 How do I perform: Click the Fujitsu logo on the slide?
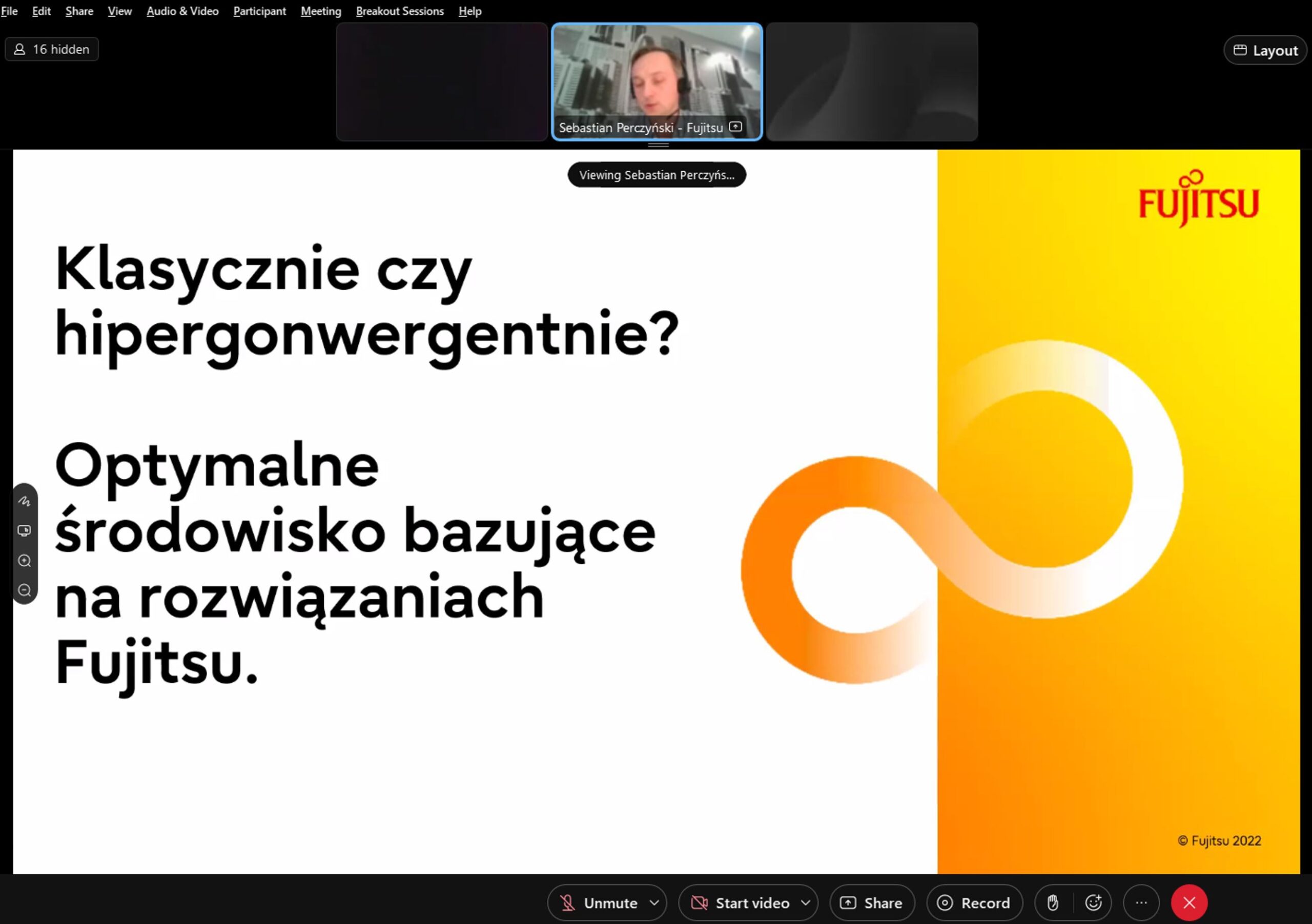1199,198
